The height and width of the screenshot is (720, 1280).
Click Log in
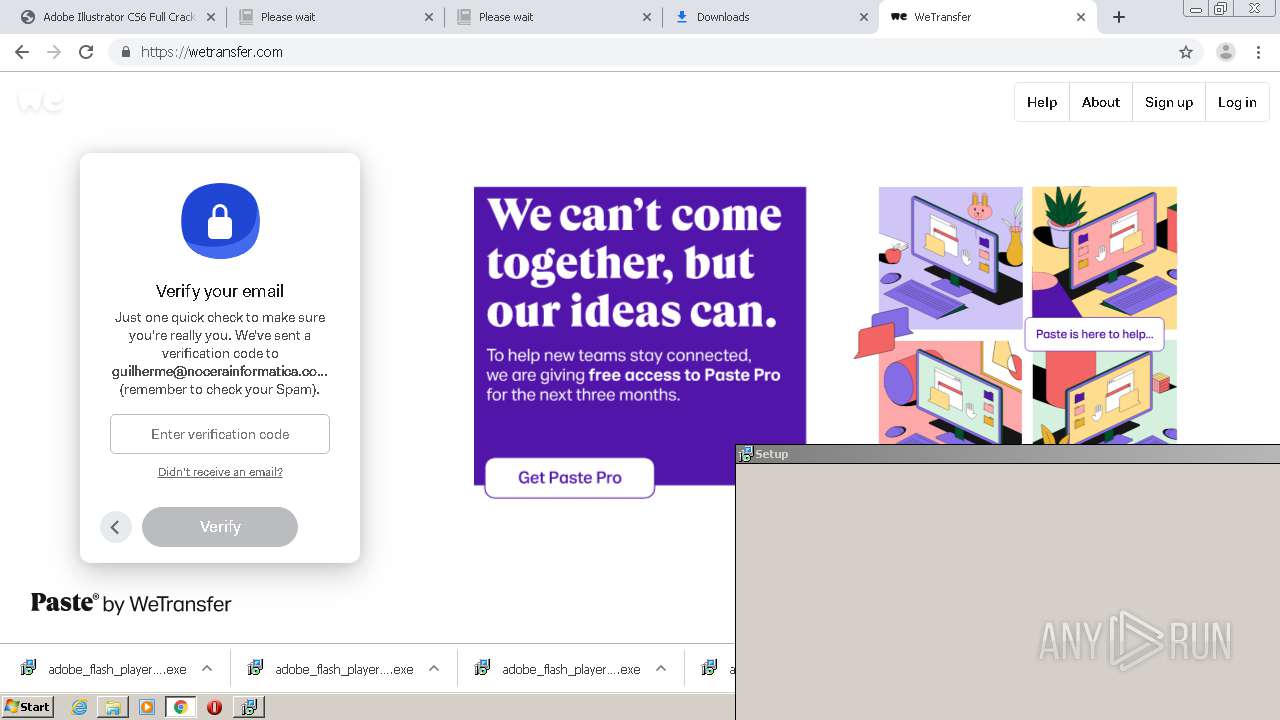click(x=1237, y=102)
